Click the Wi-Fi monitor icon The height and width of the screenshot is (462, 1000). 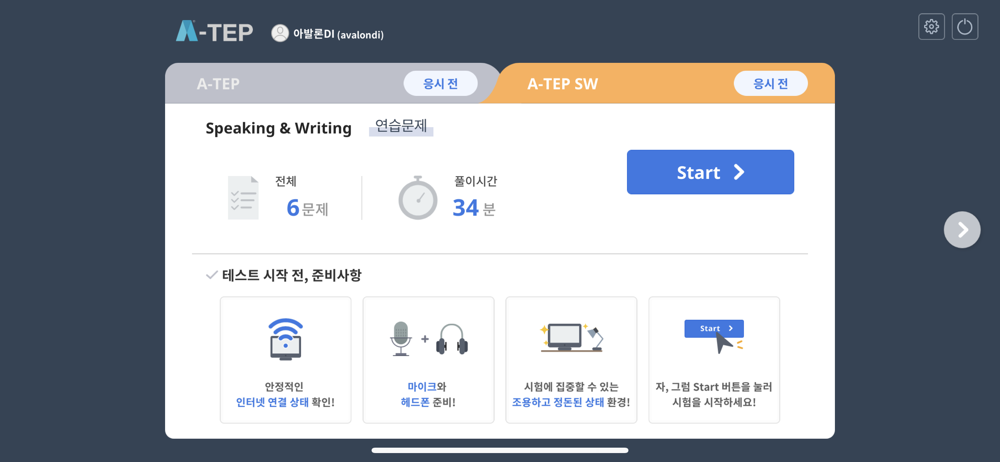[x=285, y=339]
